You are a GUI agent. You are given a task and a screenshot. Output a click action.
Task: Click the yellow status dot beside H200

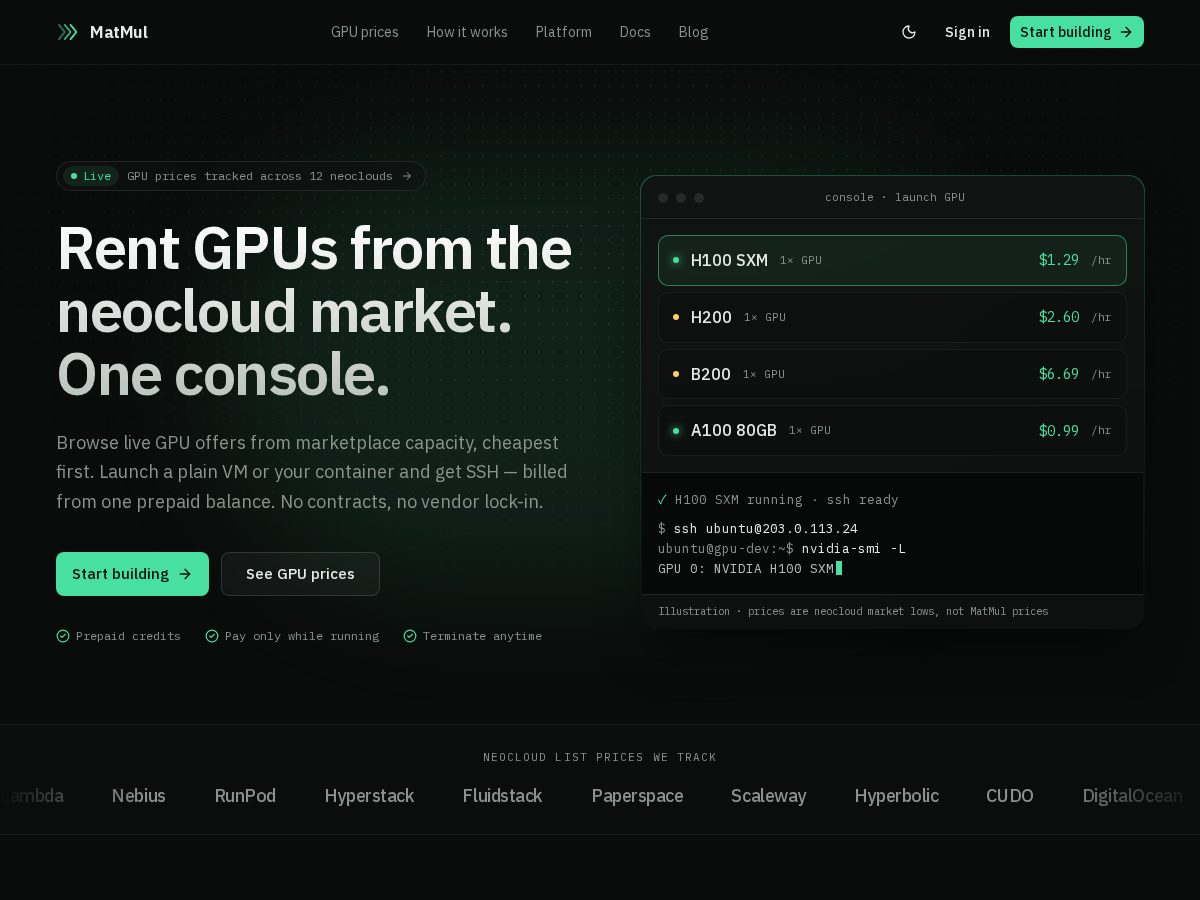[676, 317]
